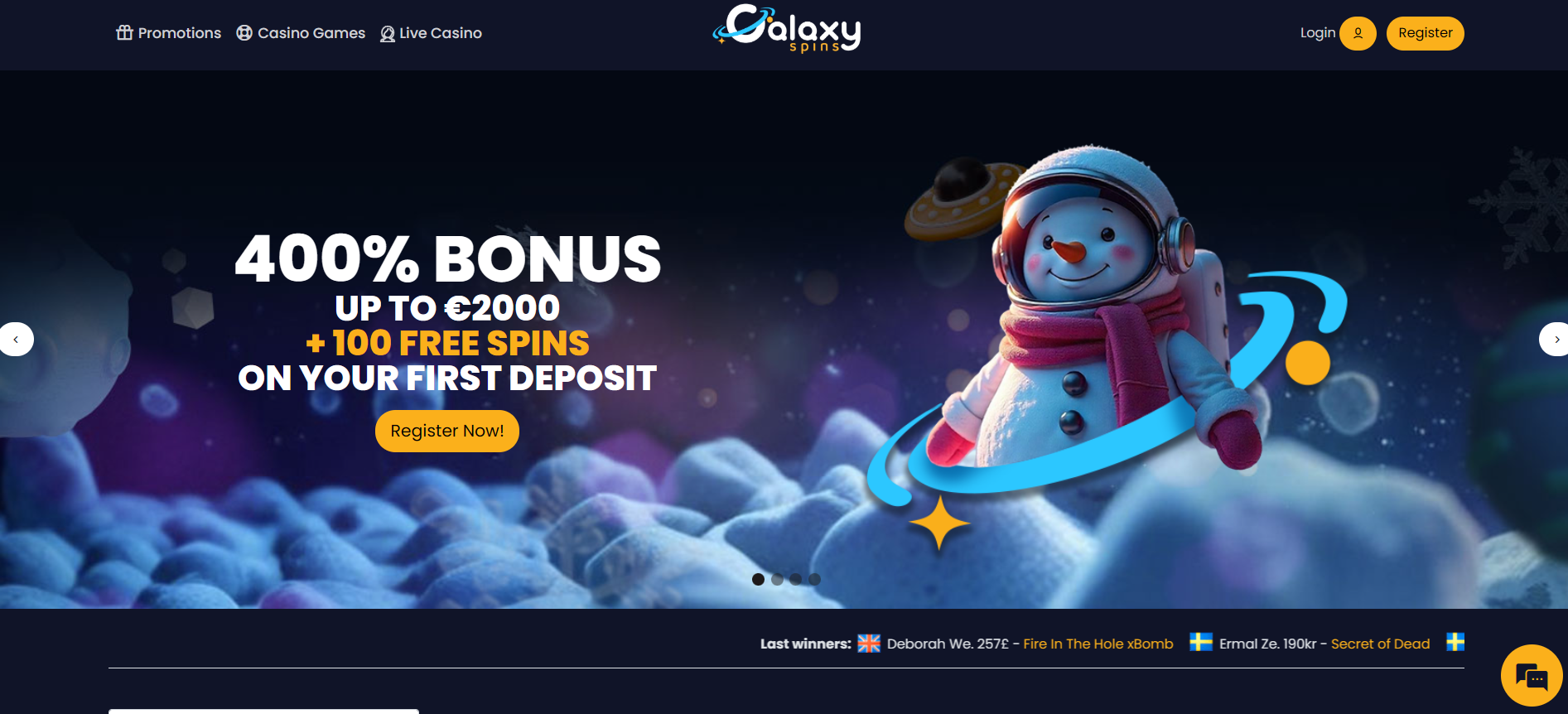Screen dimensions: 1568x714
Task: Click the Swedish flag beside Ermal Ze.
Action: click(1201, 642)
